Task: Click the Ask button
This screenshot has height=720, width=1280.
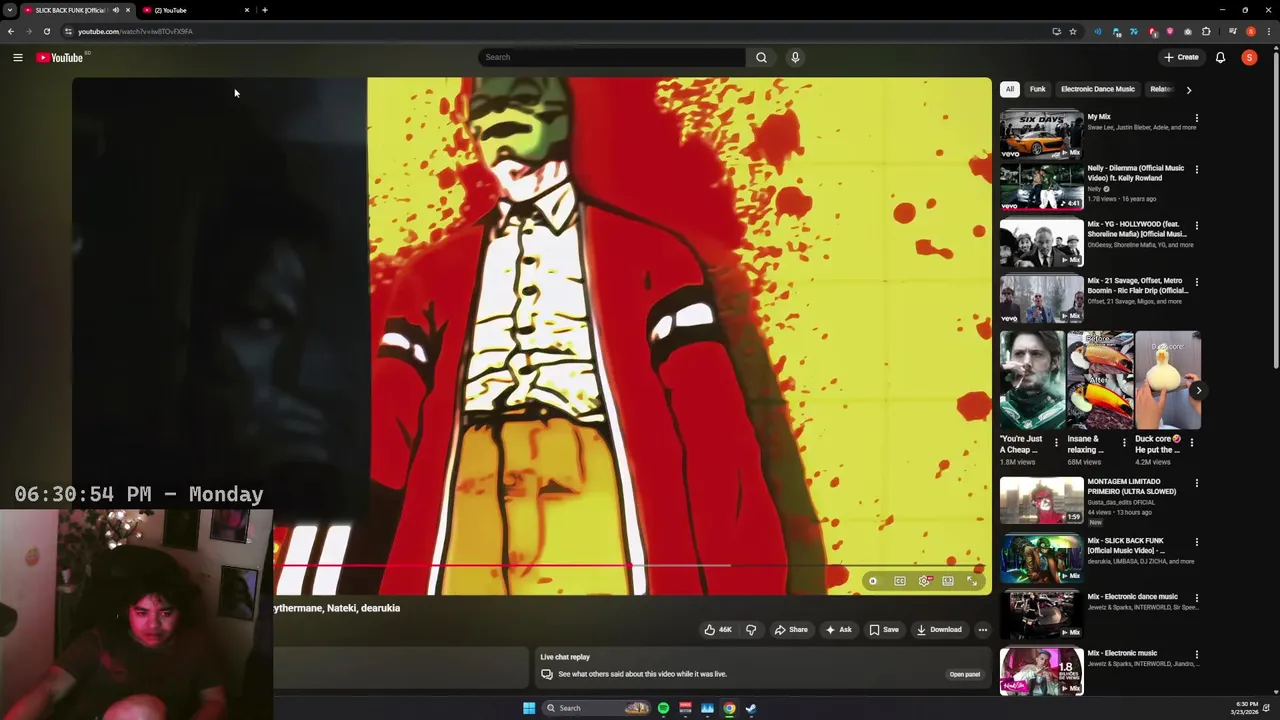Action: (838, 630)
